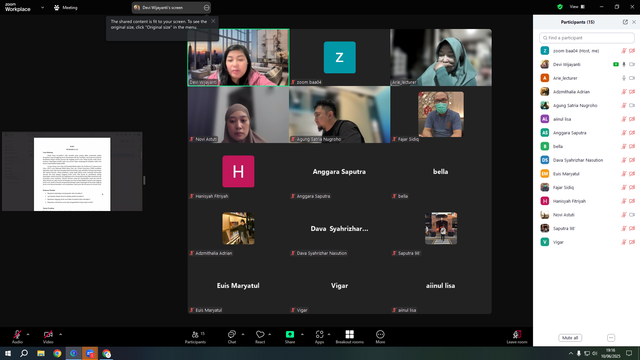Click the green Share screen button
Viewport: 640px width, 360px height.
pyautogui.click(x=290, y=337)
